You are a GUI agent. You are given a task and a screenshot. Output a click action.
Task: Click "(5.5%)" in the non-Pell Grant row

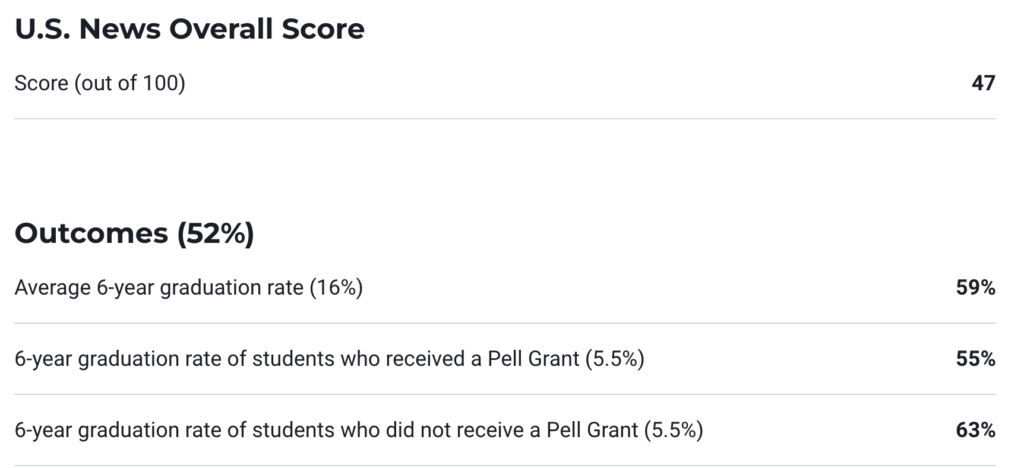pyautogui.click(x=674, y=431)
